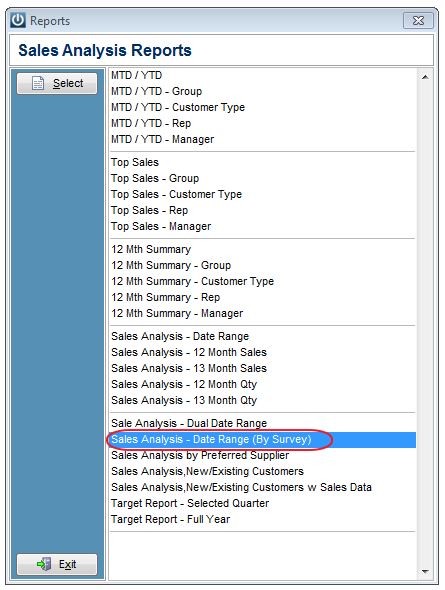Click the Reports power icon in title bar

click(18, 20)
